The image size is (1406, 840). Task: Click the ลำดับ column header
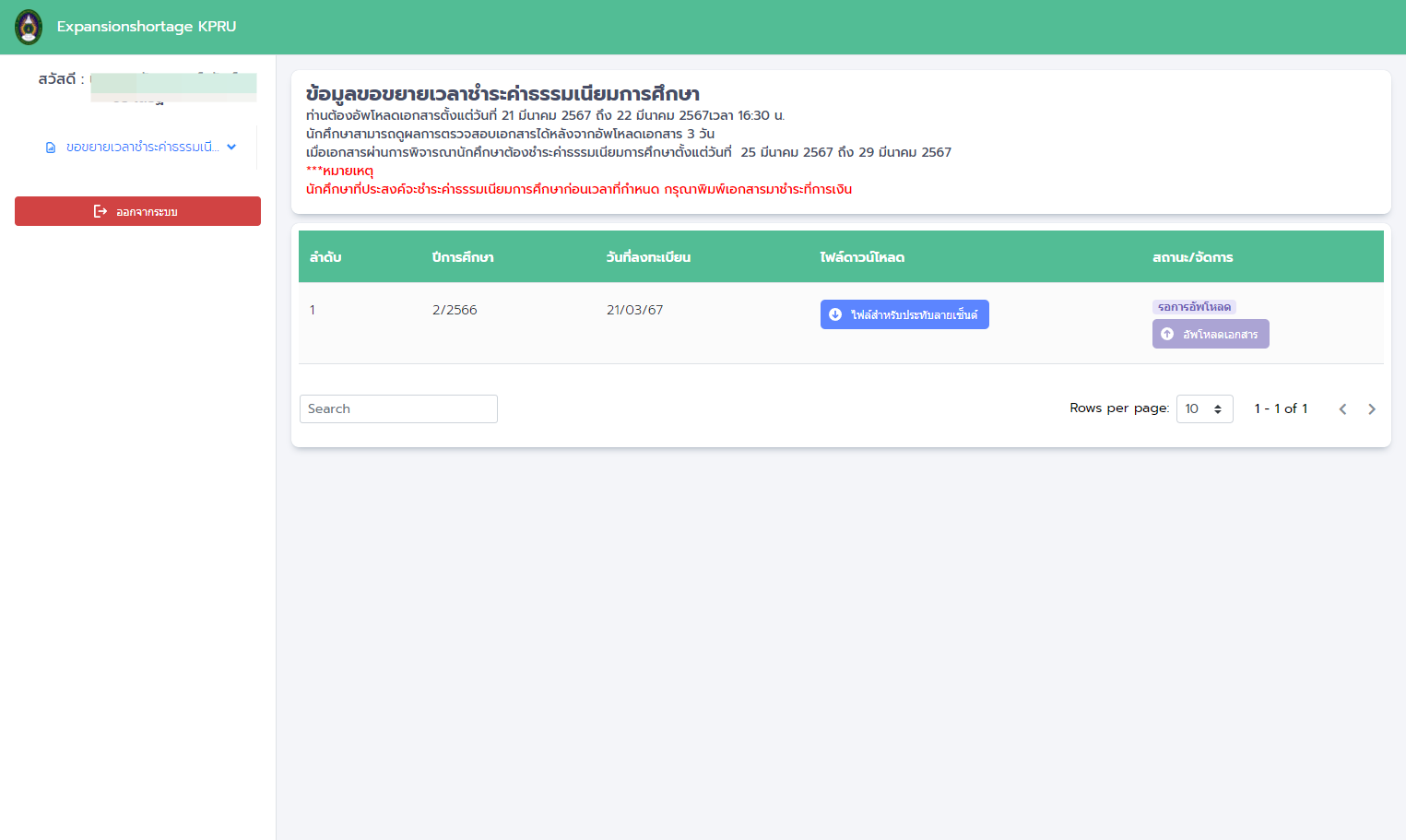tap(325, 257)
